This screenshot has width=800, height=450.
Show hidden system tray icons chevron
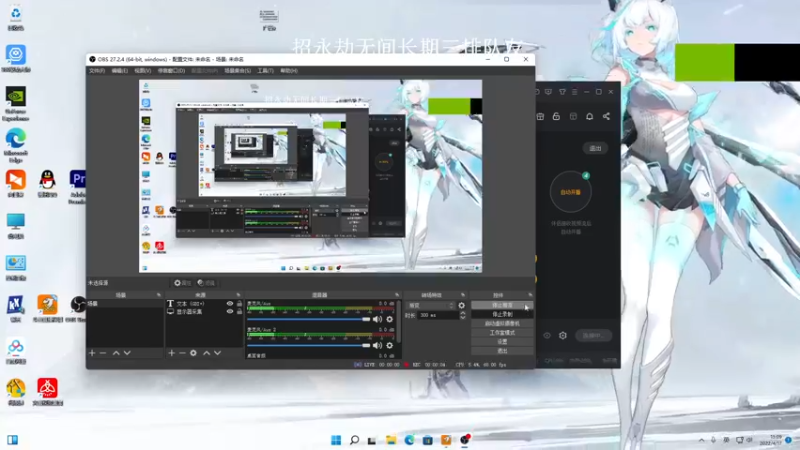click(702, 440)
